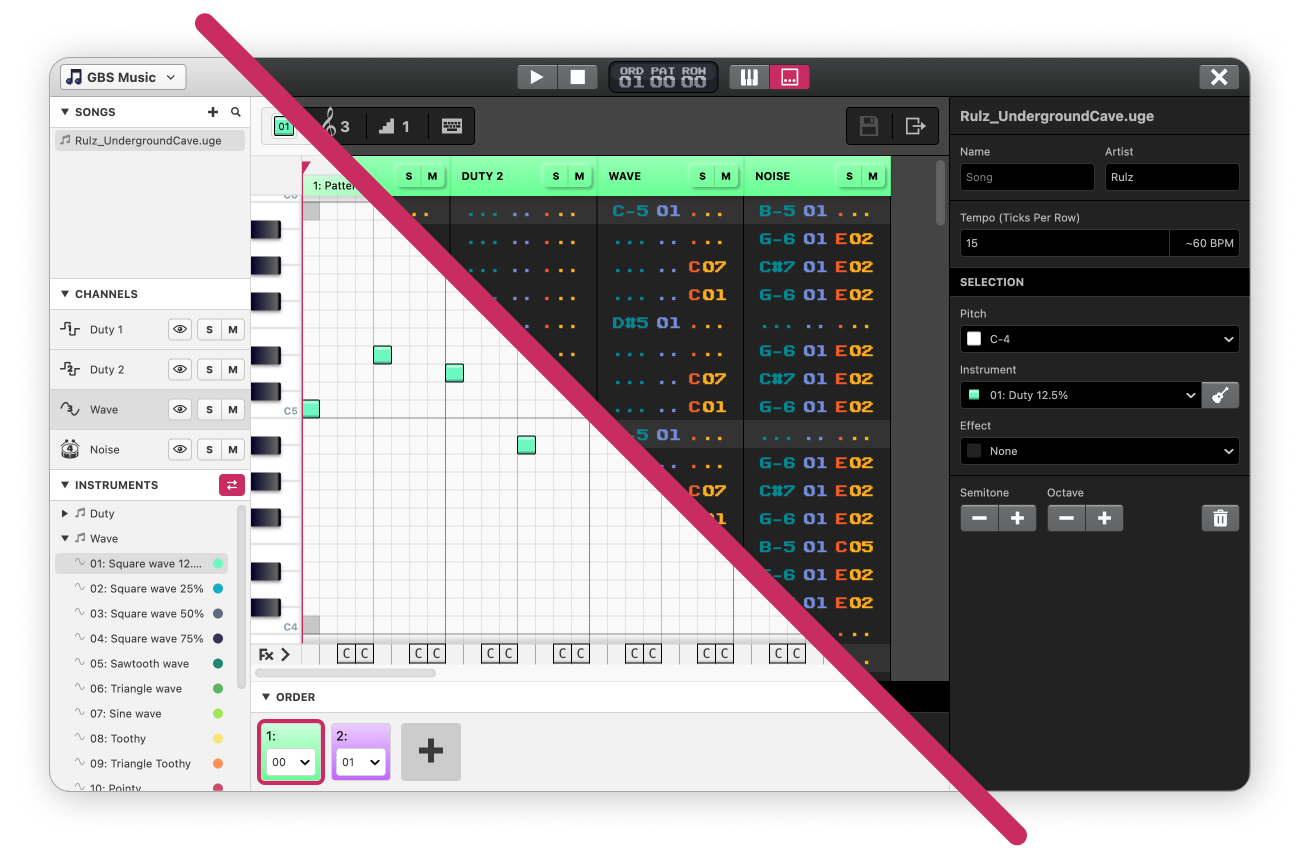
Task: Open the Effect dropdown set to None
Action: tap(1099, 451)
